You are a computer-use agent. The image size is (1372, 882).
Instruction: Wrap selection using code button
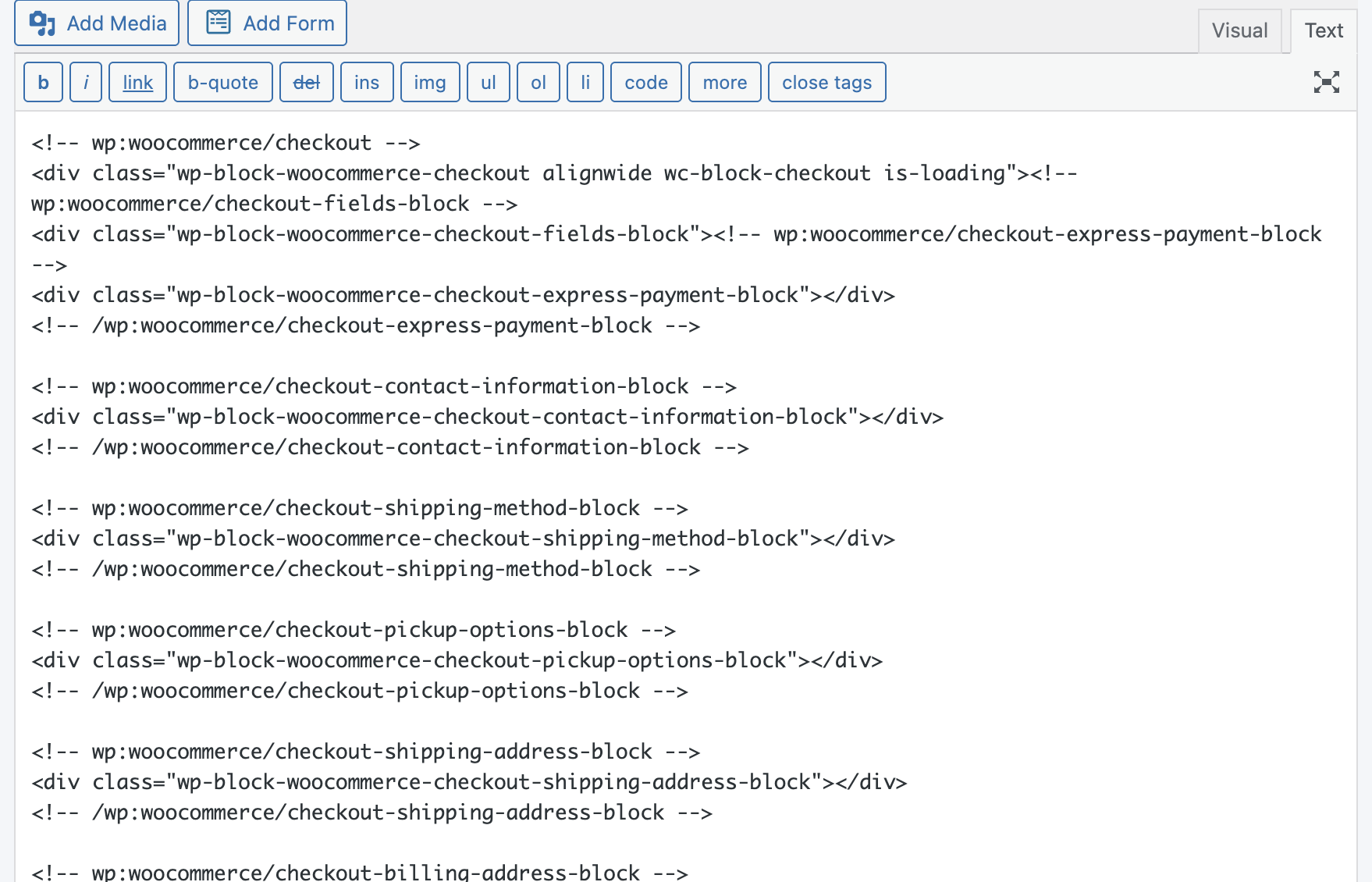[x=645, y=83]
